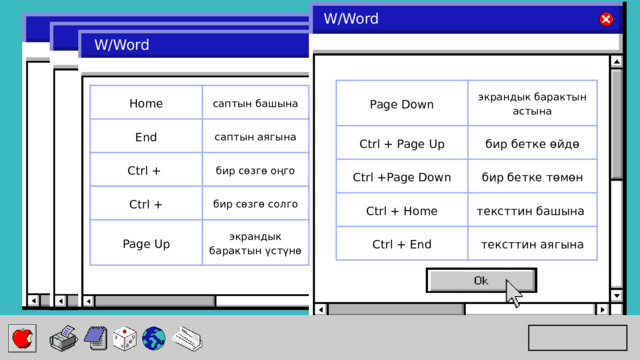
Task: Click the front window's horizontal scrollbar thumb
Action: (x=396, y=310)
